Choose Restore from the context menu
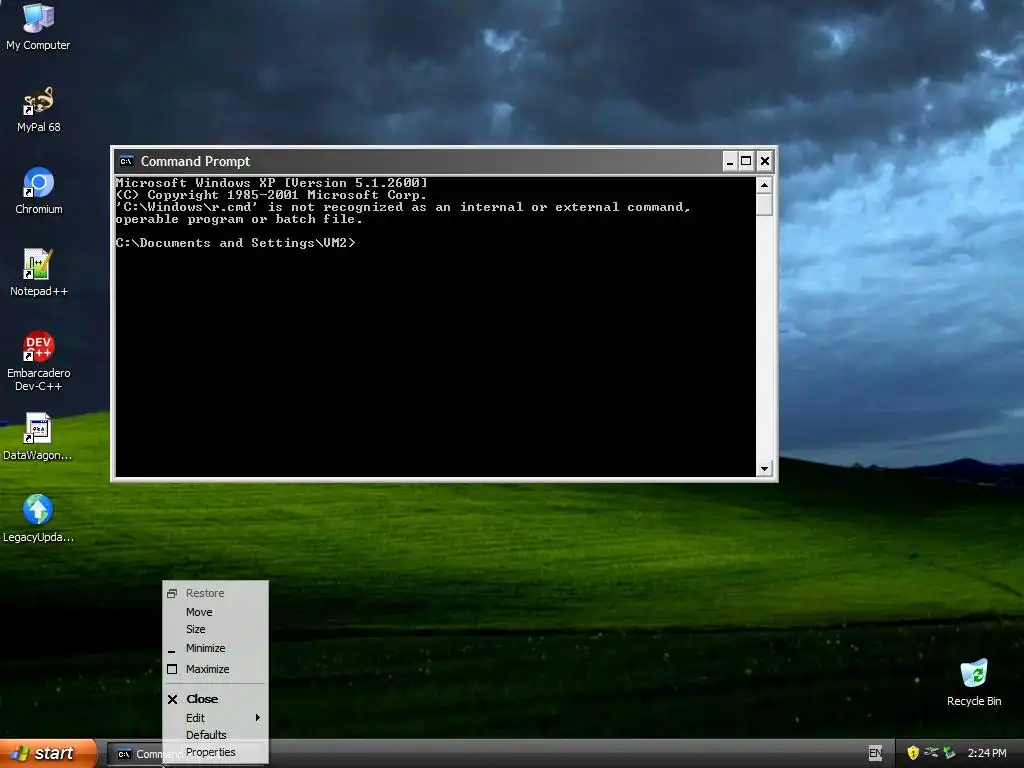The image size is (1024, 768). click(x=216, y=593)
